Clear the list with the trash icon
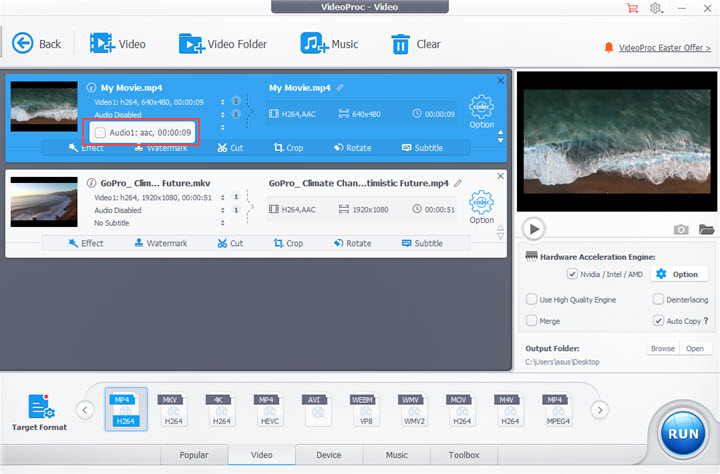 click(416, 44)
